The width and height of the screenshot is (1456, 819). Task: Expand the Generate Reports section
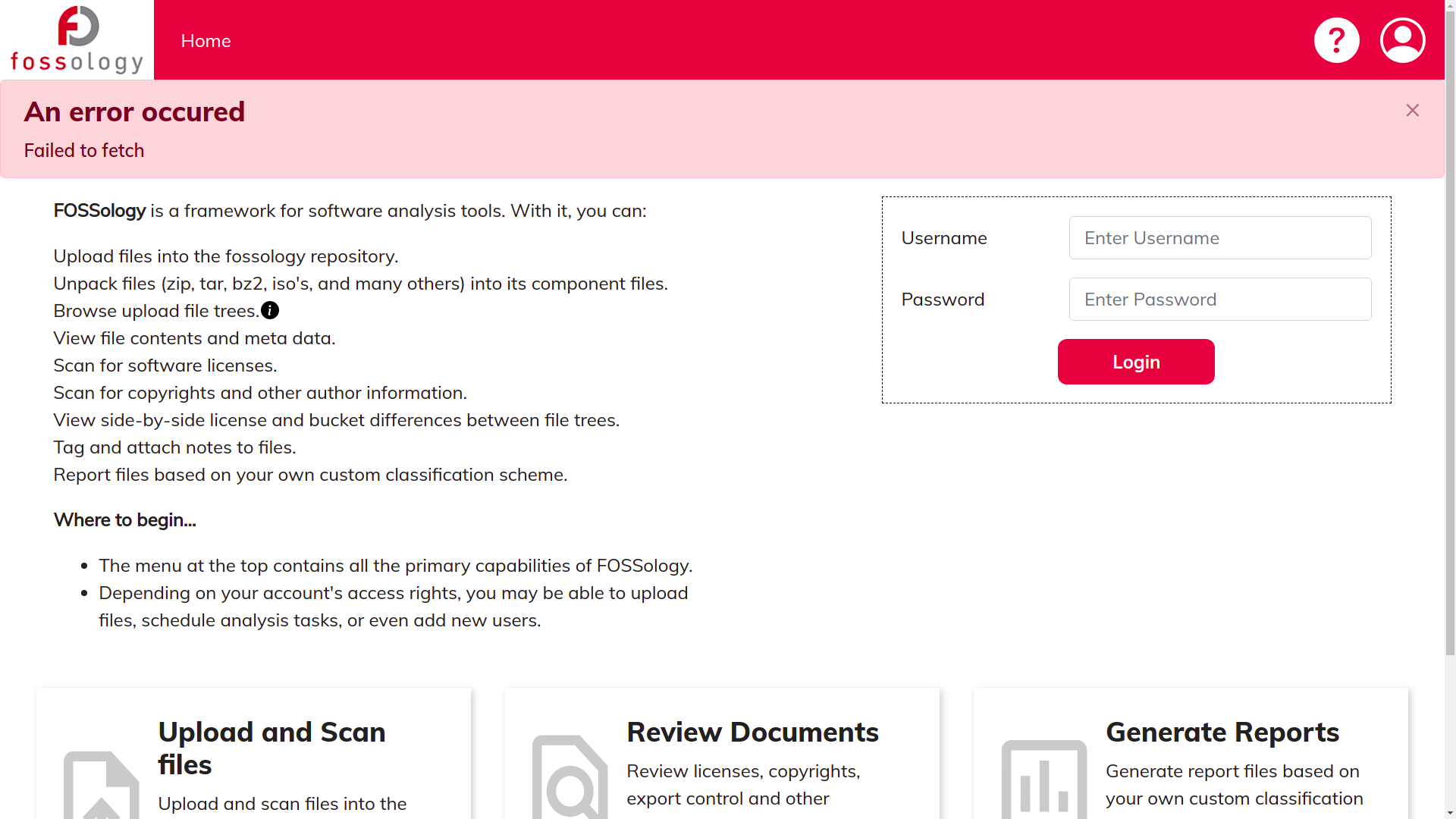(1222, 731)
